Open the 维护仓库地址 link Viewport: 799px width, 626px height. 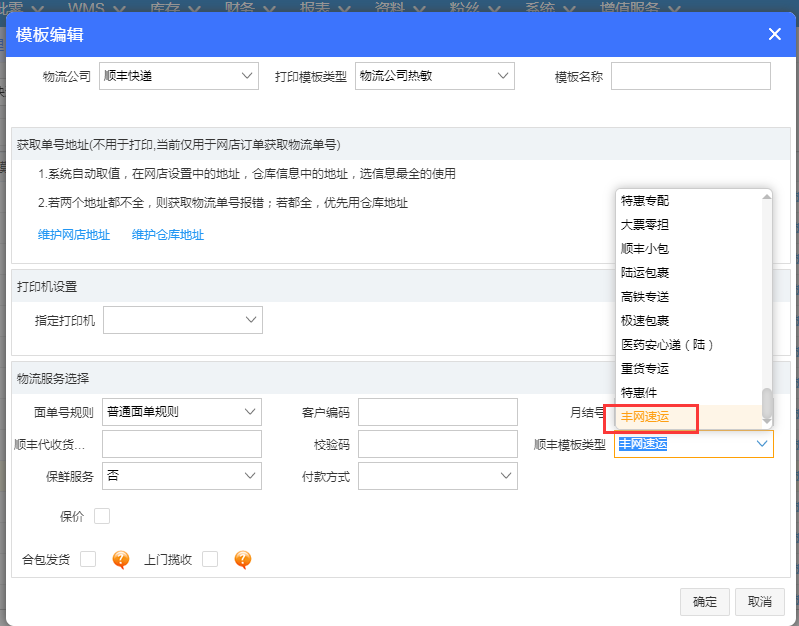pos(168,235)
